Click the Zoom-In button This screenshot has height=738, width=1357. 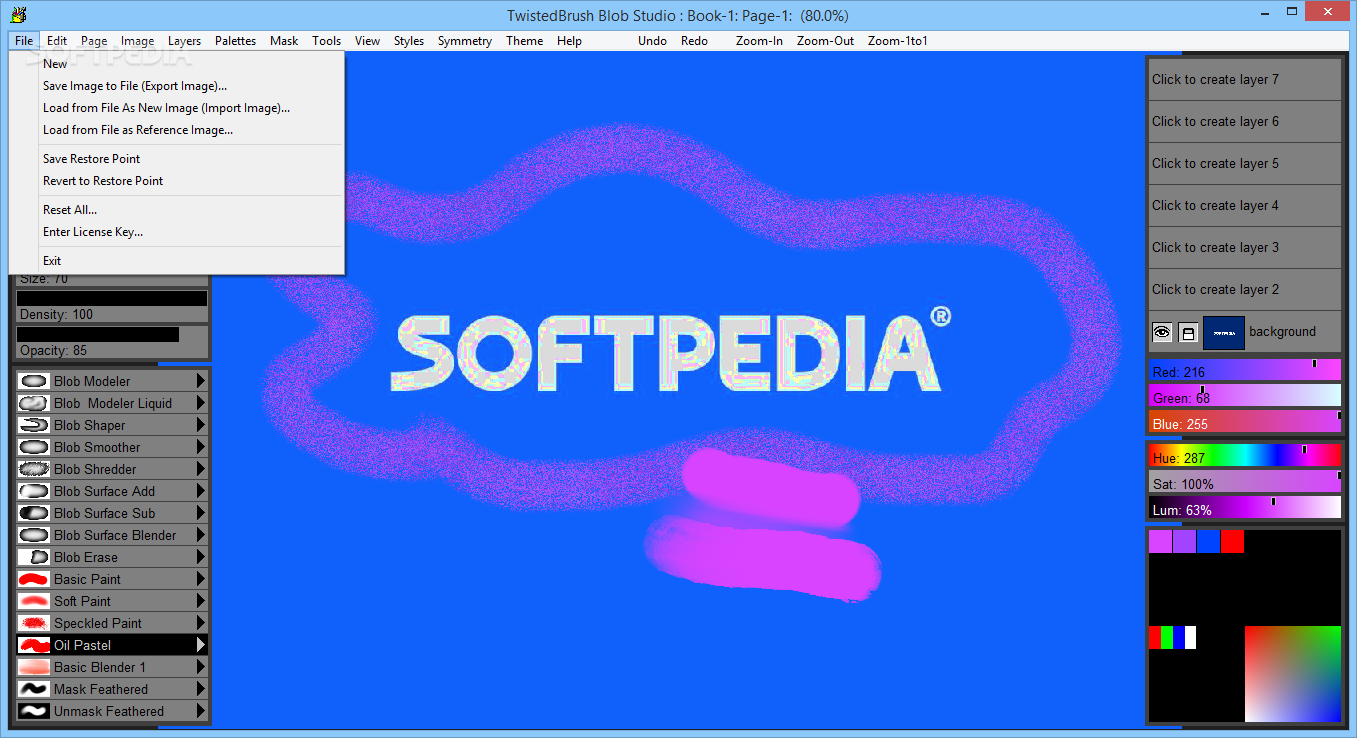[x=759, y=41]
